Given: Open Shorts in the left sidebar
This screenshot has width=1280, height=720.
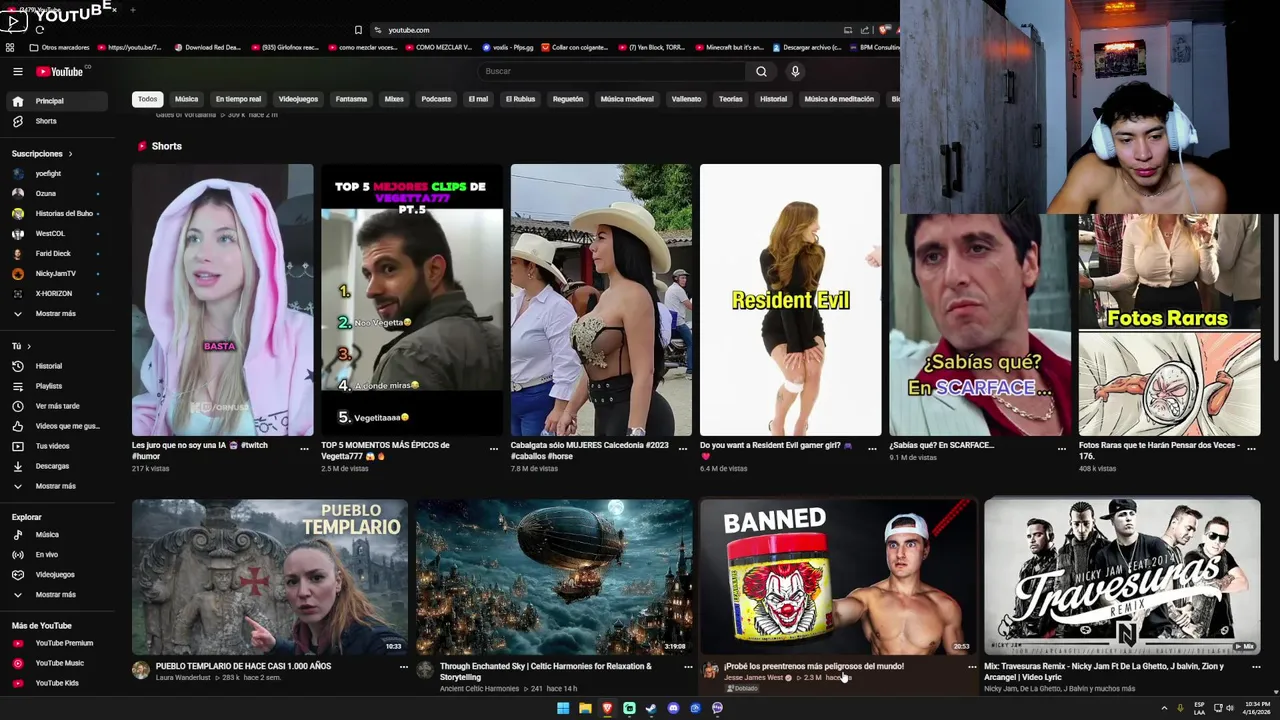Looking at the screenshot, I should point(55,121).
